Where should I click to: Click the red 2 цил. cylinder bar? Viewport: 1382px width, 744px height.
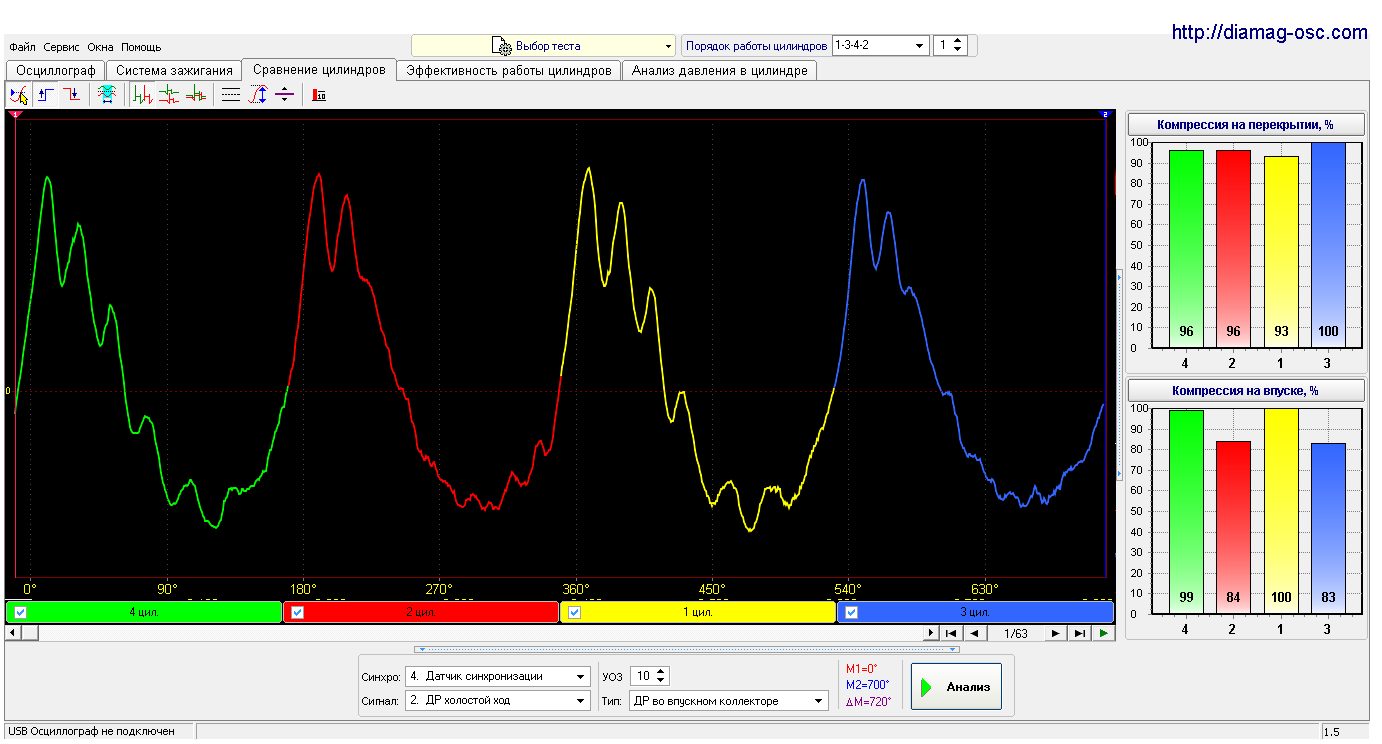(x=421, y=612)
